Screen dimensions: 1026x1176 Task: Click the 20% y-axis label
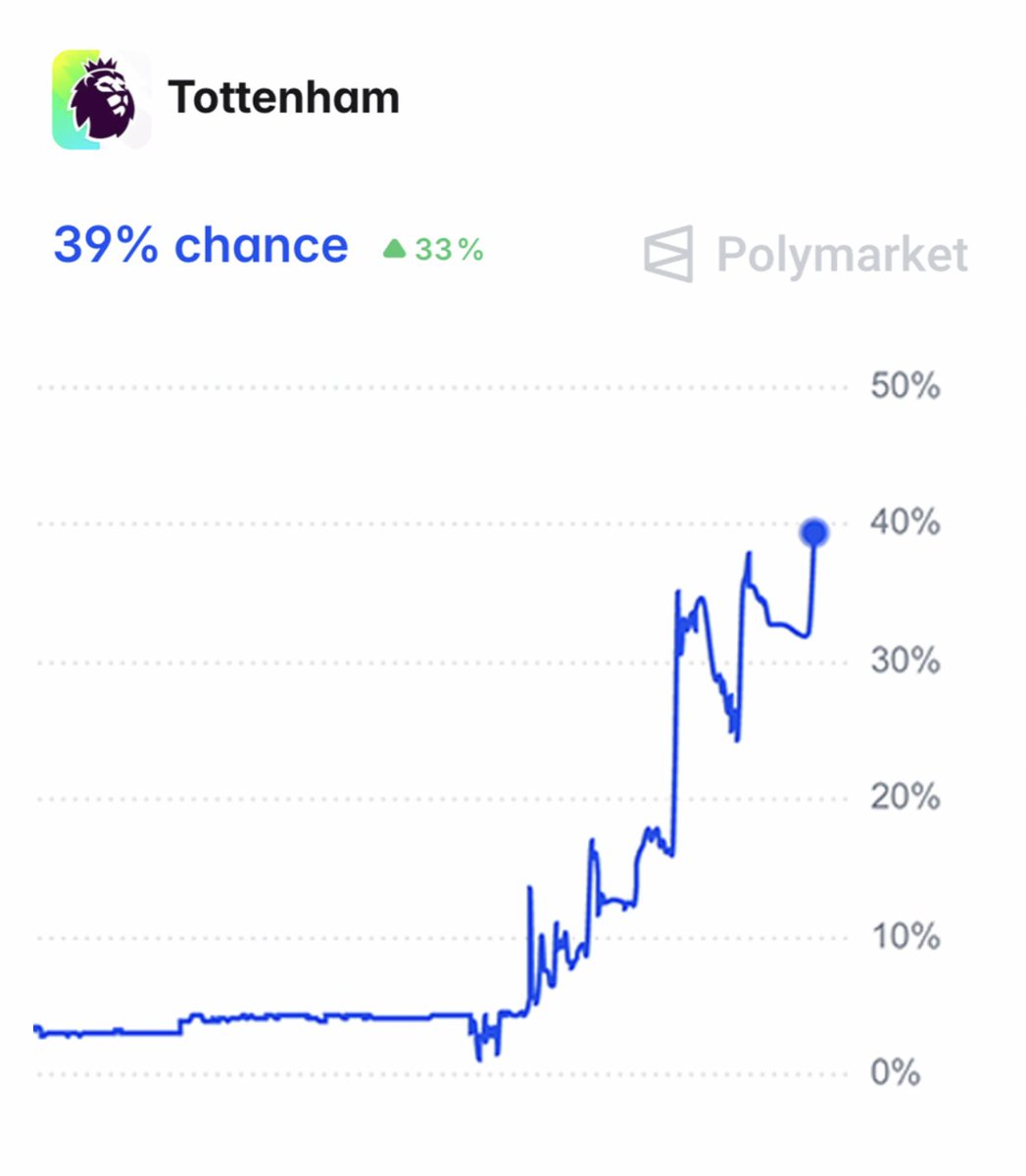[x=904, y=798]
